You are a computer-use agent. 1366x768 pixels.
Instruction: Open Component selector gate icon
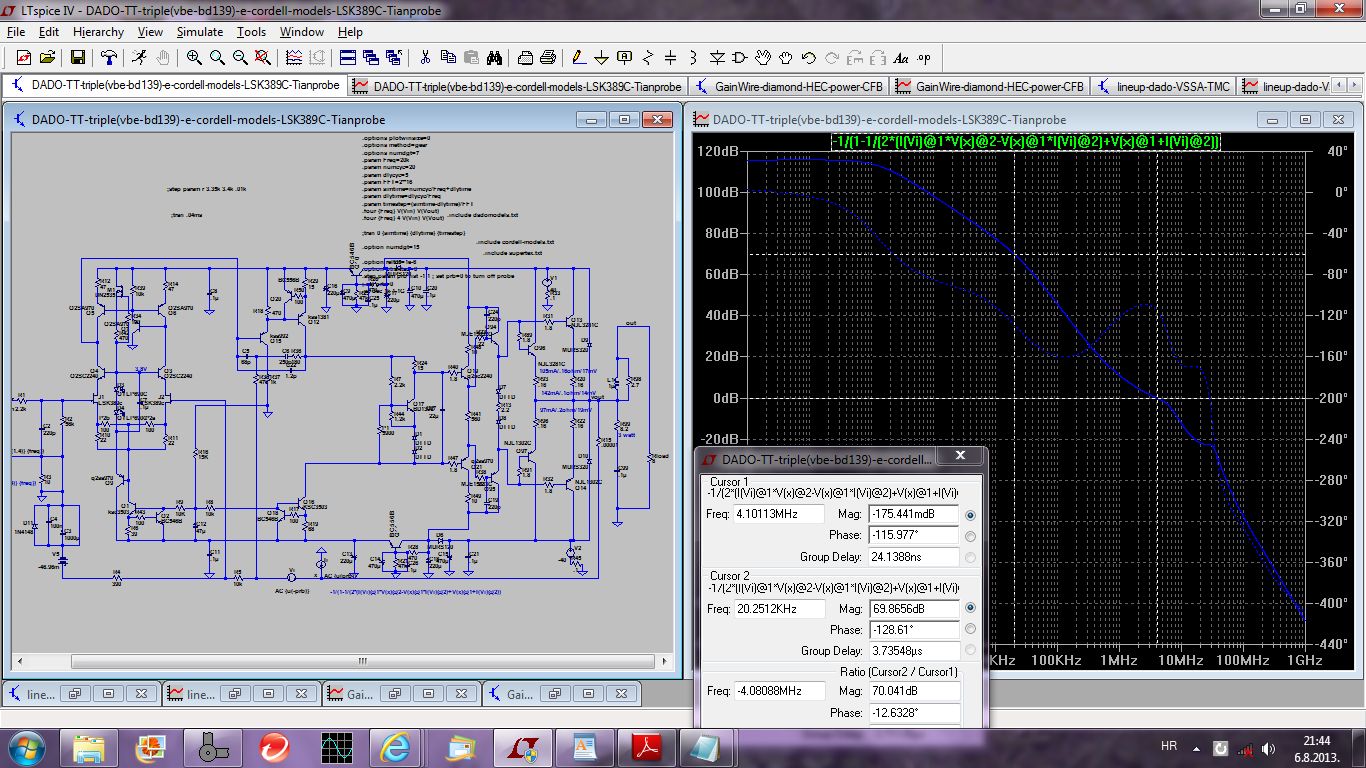coord(740,57)
